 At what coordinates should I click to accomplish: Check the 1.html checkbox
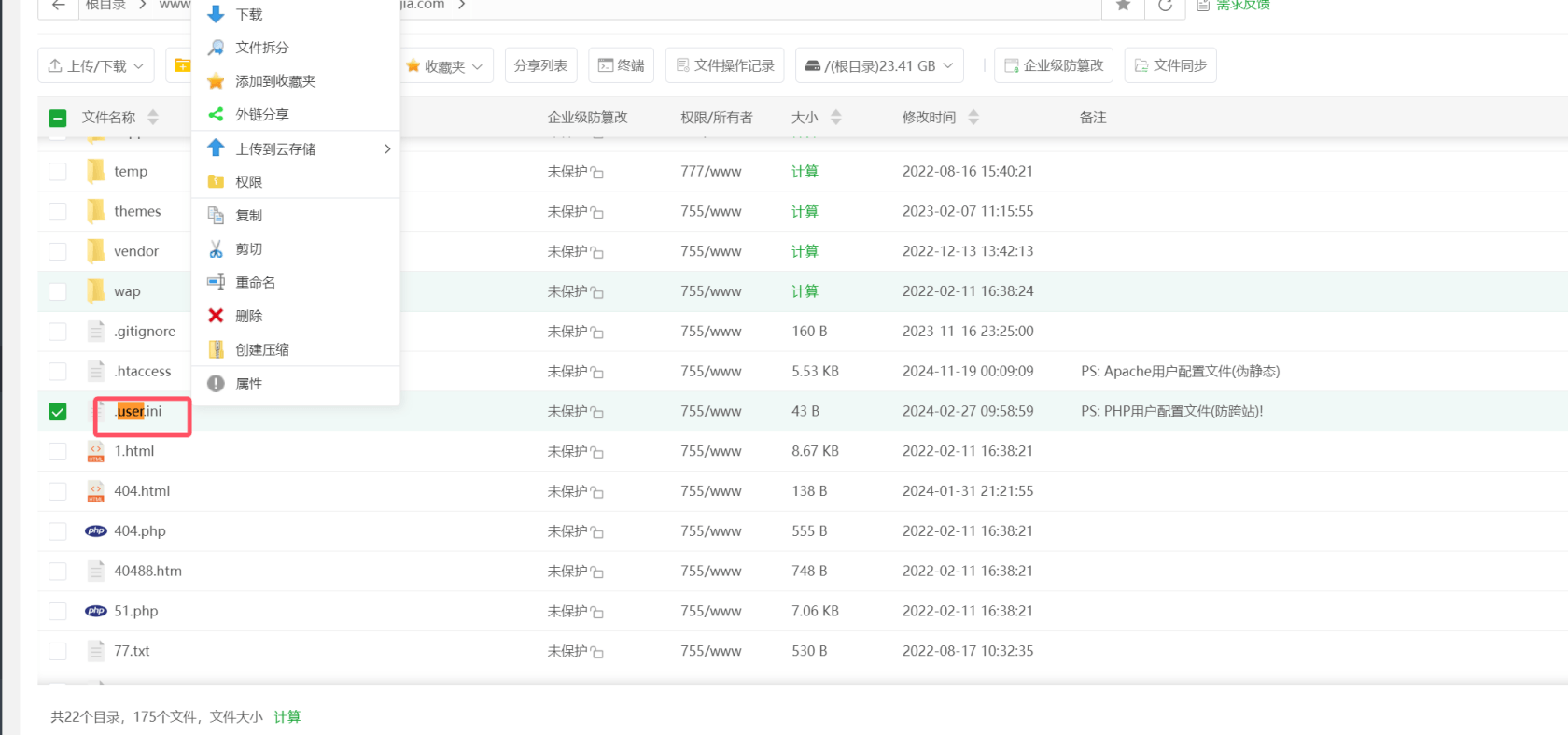[x=58, y=451]
